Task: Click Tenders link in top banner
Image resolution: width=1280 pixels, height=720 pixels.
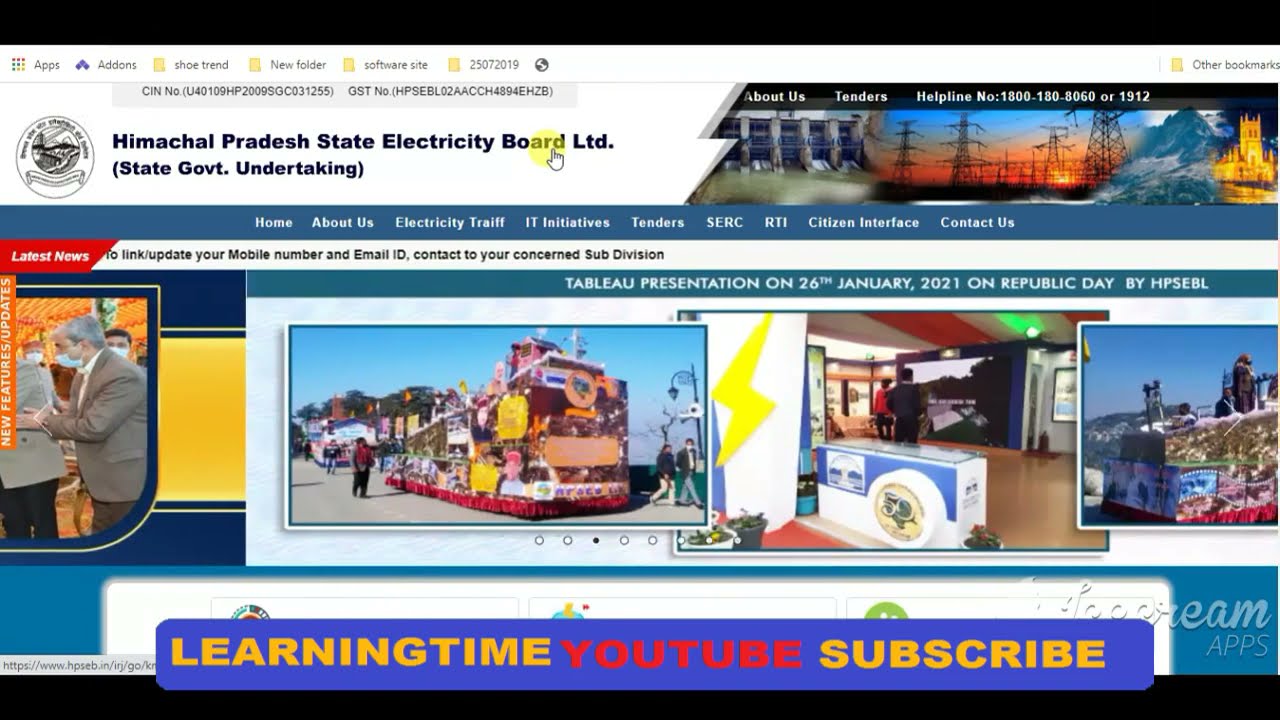Action: tap(861, 97)
